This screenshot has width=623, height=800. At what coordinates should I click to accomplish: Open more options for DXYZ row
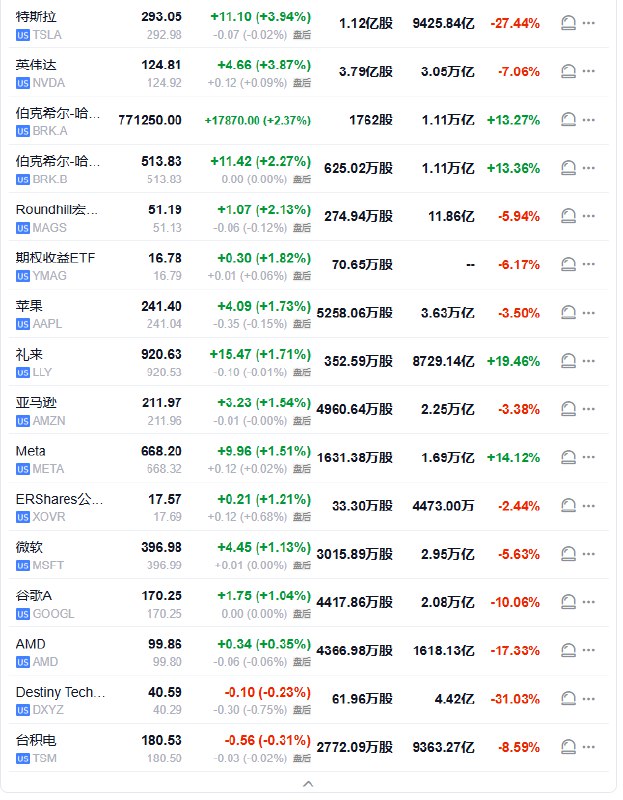pyautogui.click(x=589, y=699)
